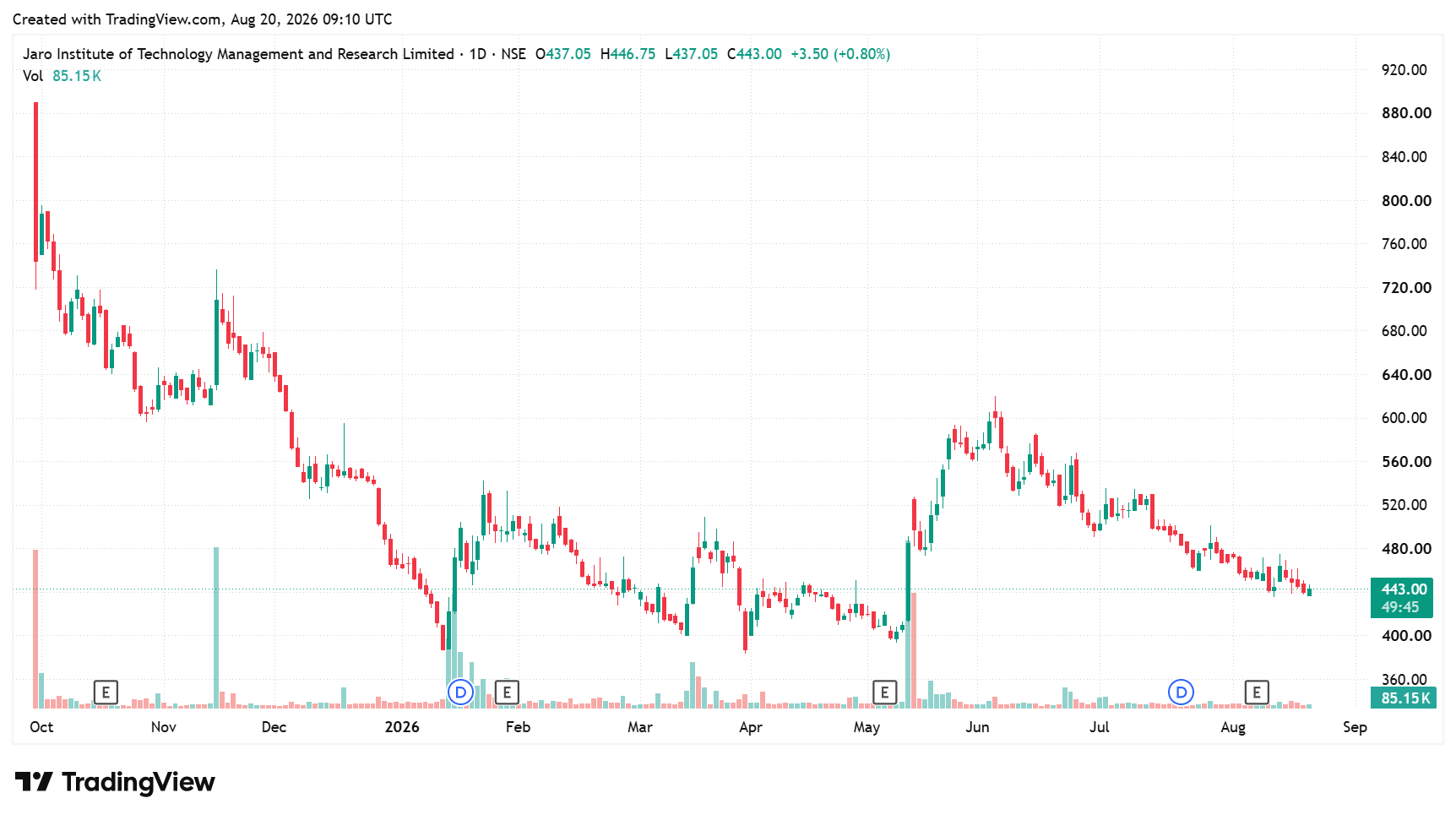Click the Vol legend value 85.15K

click(x=77, y=76)
